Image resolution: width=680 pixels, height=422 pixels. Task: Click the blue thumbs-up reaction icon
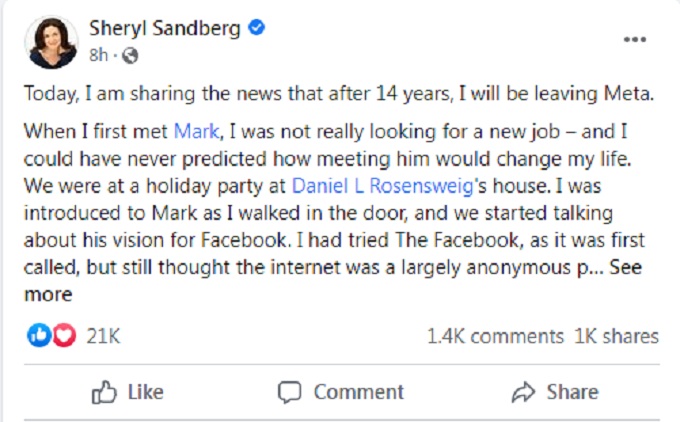(39, 335)
